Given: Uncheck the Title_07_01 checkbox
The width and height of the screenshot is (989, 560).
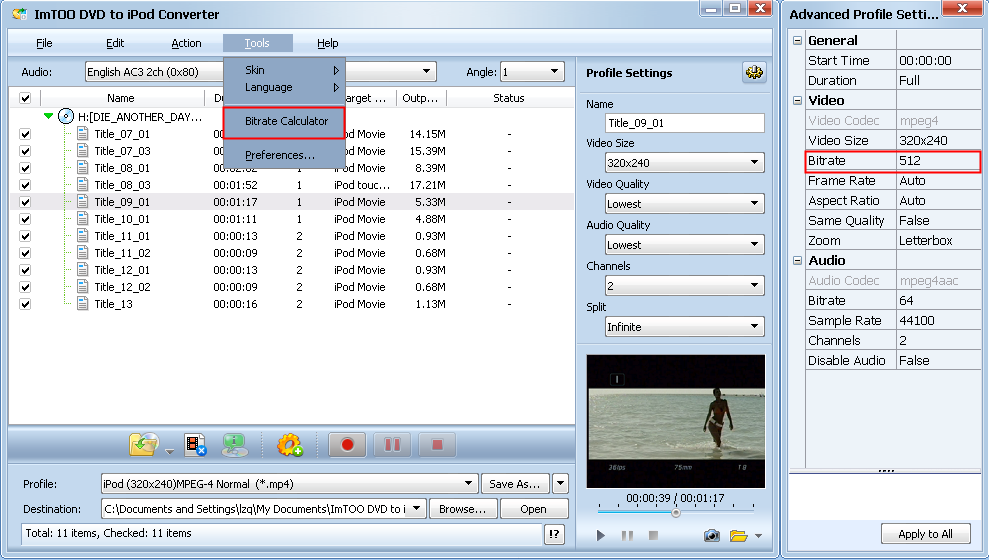Looking at the screenshot, I should (25, 134).
